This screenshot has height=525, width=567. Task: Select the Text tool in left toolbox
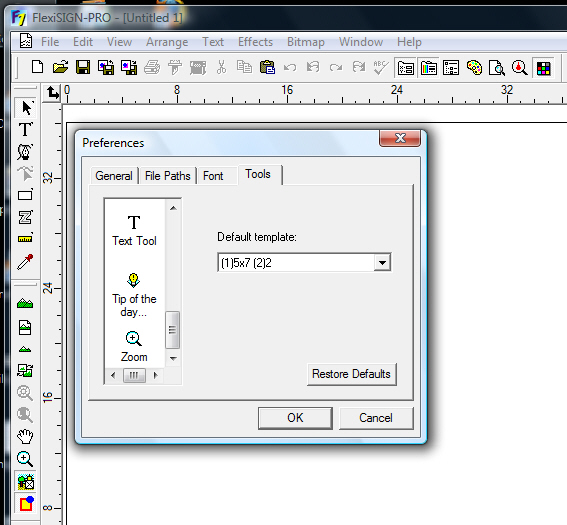(x=25, y=129)
